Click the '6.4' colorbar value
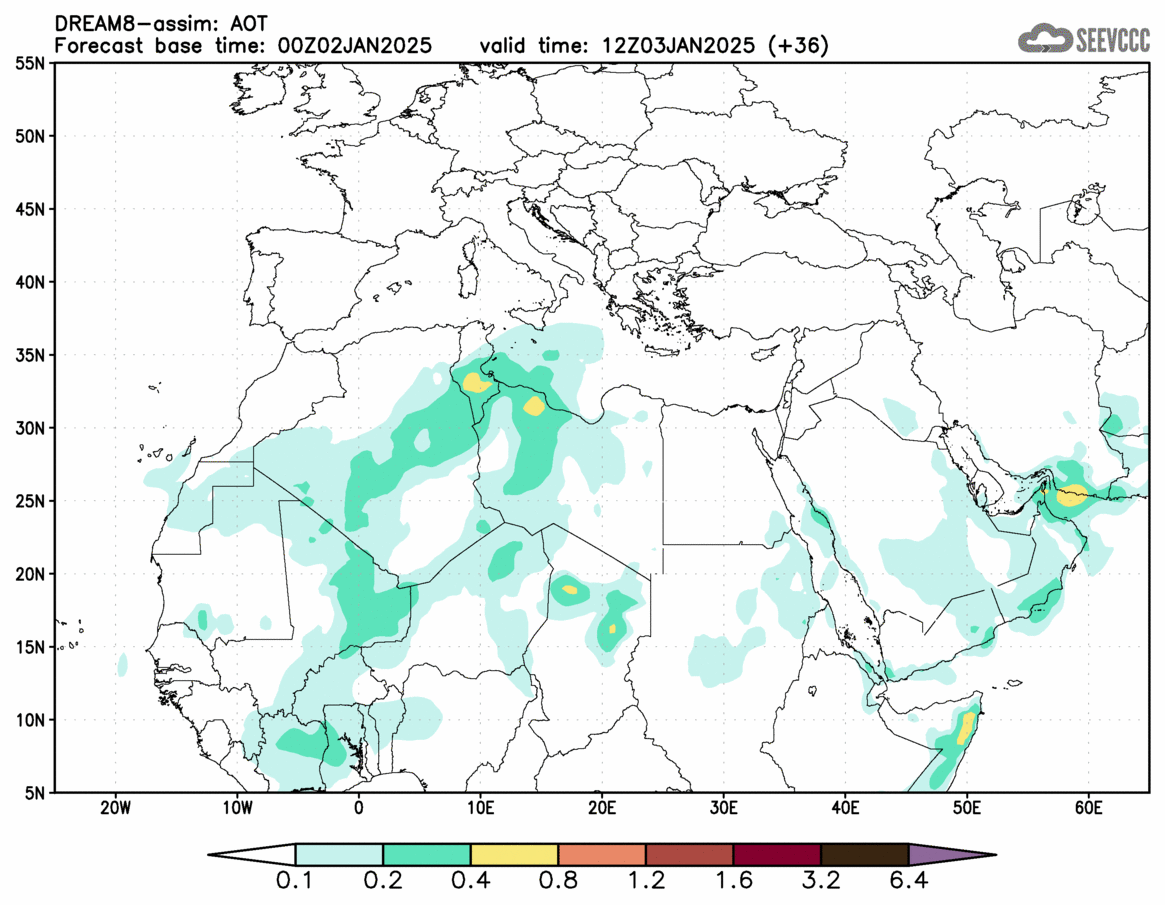The height and width of the screenshot is (905, 1165). coord(909,881)
